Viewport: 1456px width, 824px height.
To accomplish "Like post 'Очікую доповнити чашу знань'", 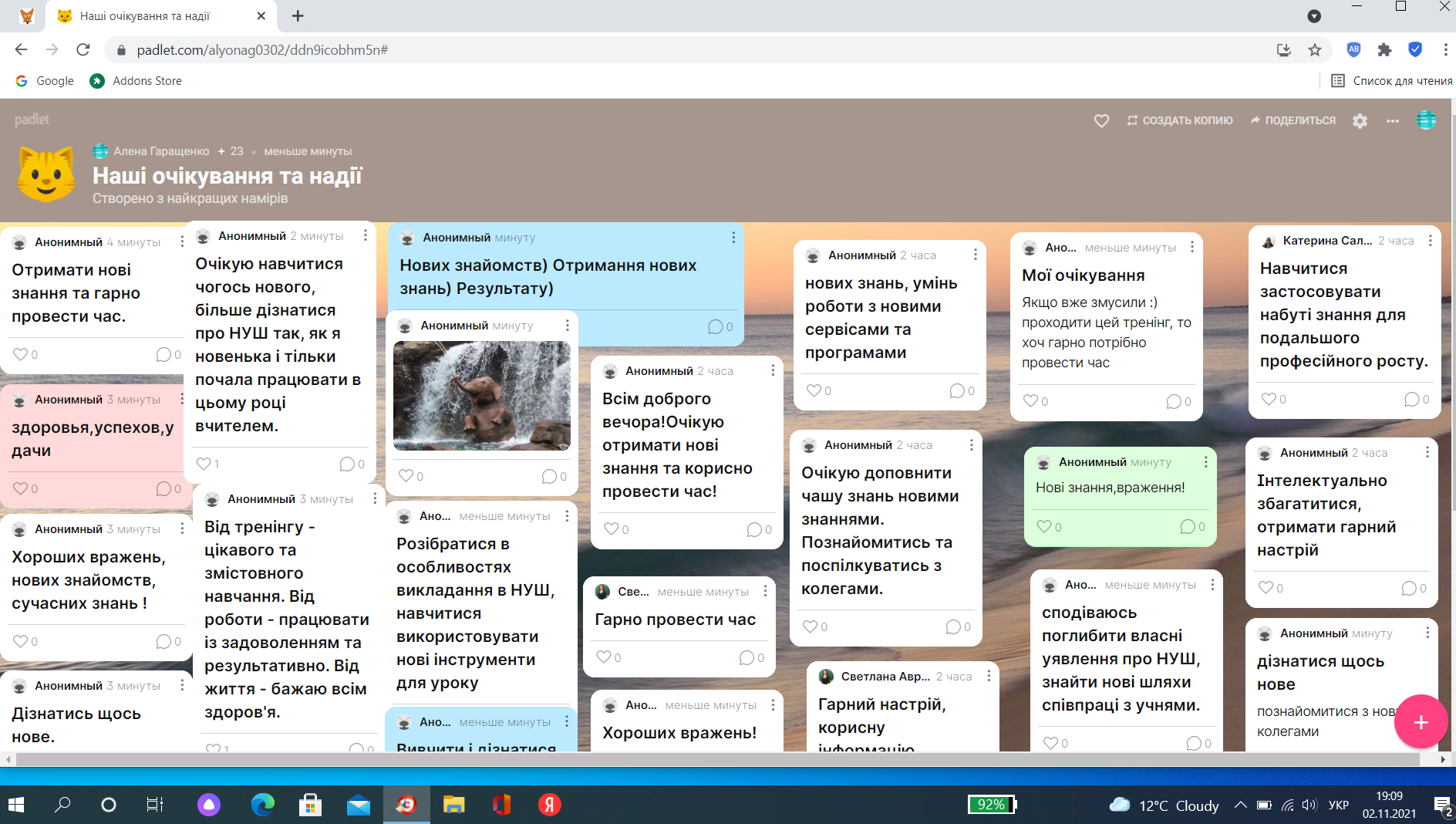I will tap(810, 626).
